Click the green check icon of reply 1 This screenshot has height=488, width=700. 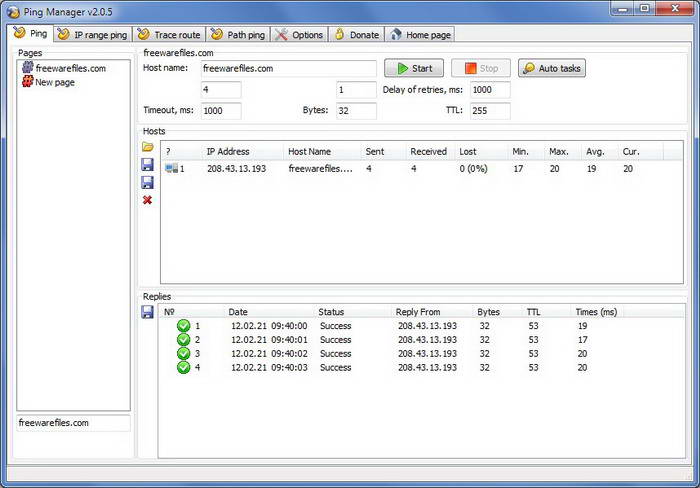click(183, 326)
